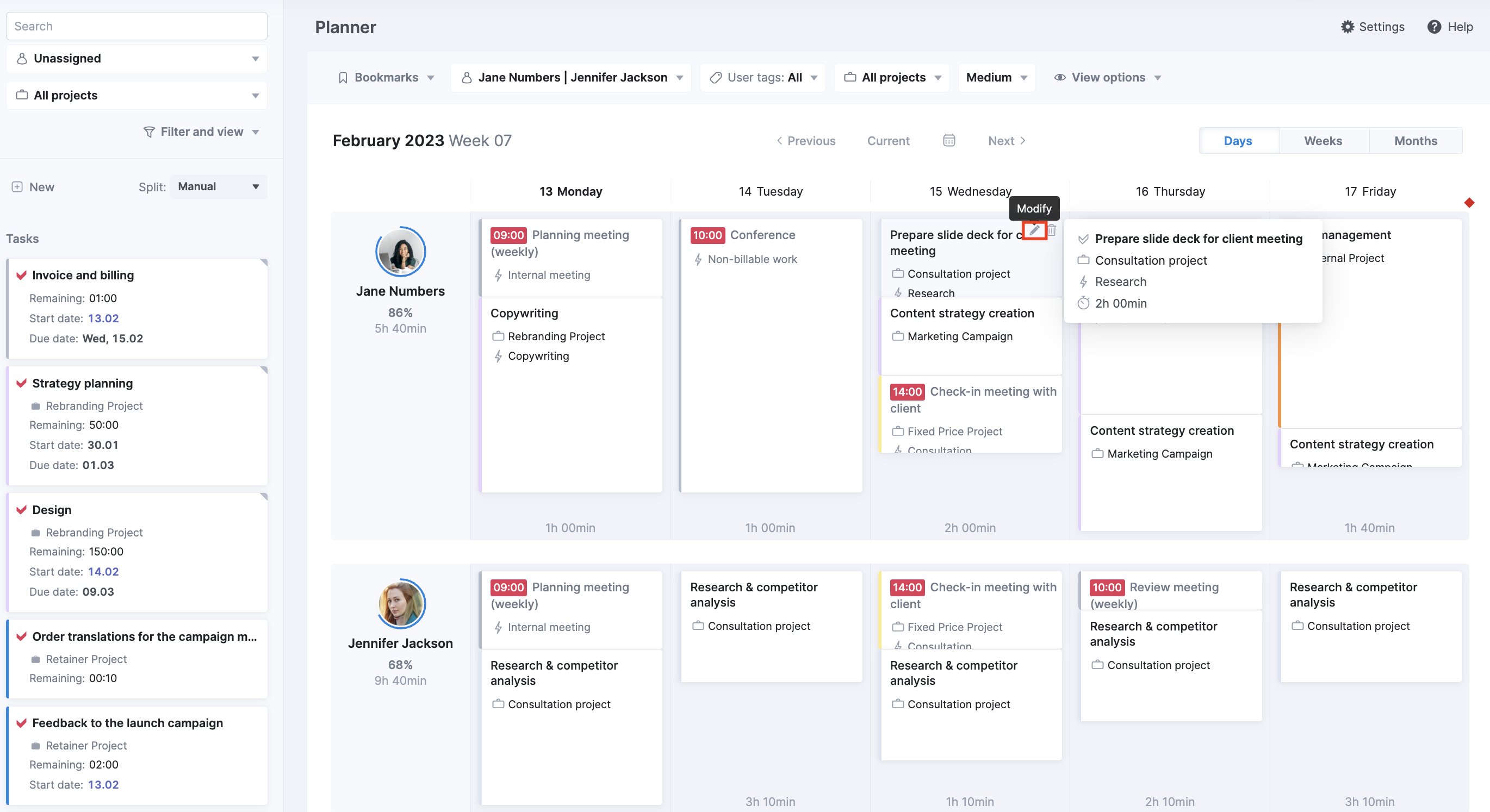Click the funnel icon for Filter and view

148,132
